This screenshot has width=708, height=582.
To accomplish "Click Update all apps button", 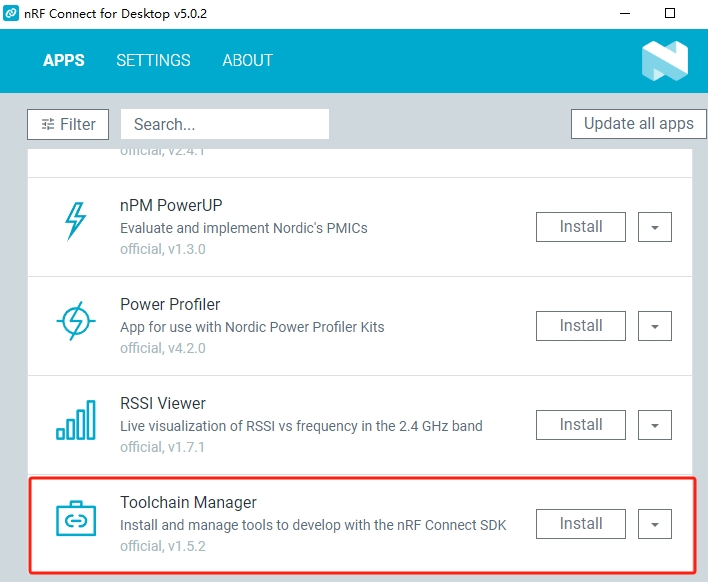I will pos(638,124).
